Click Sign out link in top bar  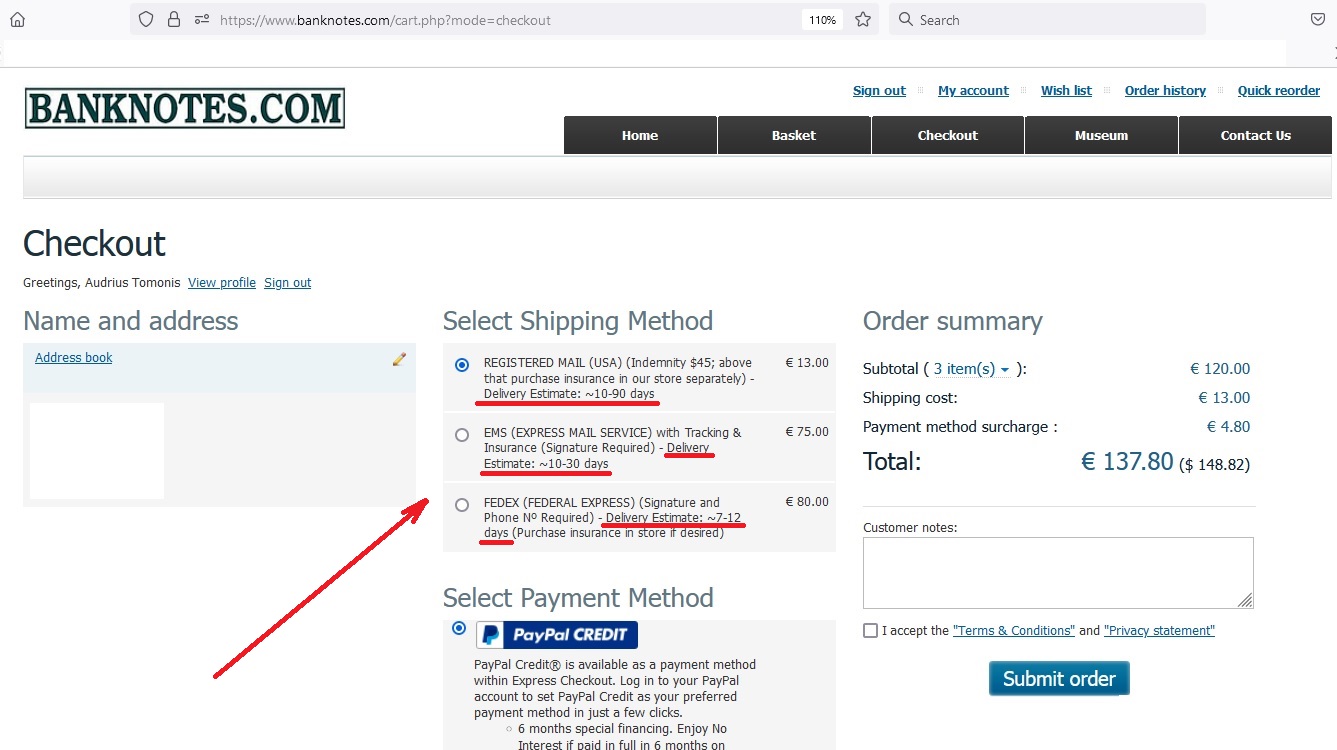pyautogui.click(x=879, y=90)
